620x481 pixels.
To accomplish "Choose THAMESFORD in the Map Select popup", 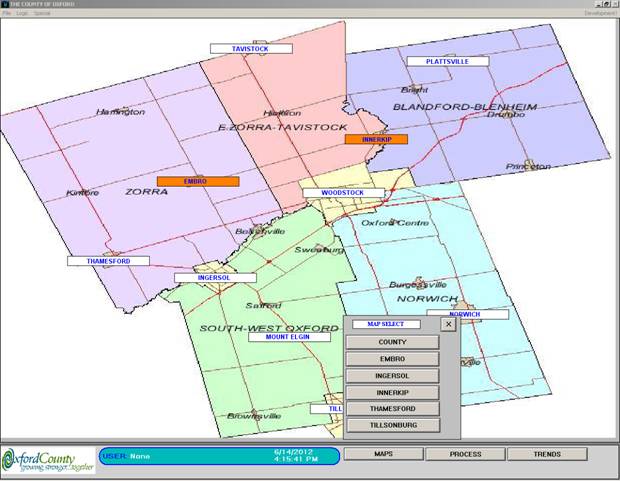I will coord(392,409).
